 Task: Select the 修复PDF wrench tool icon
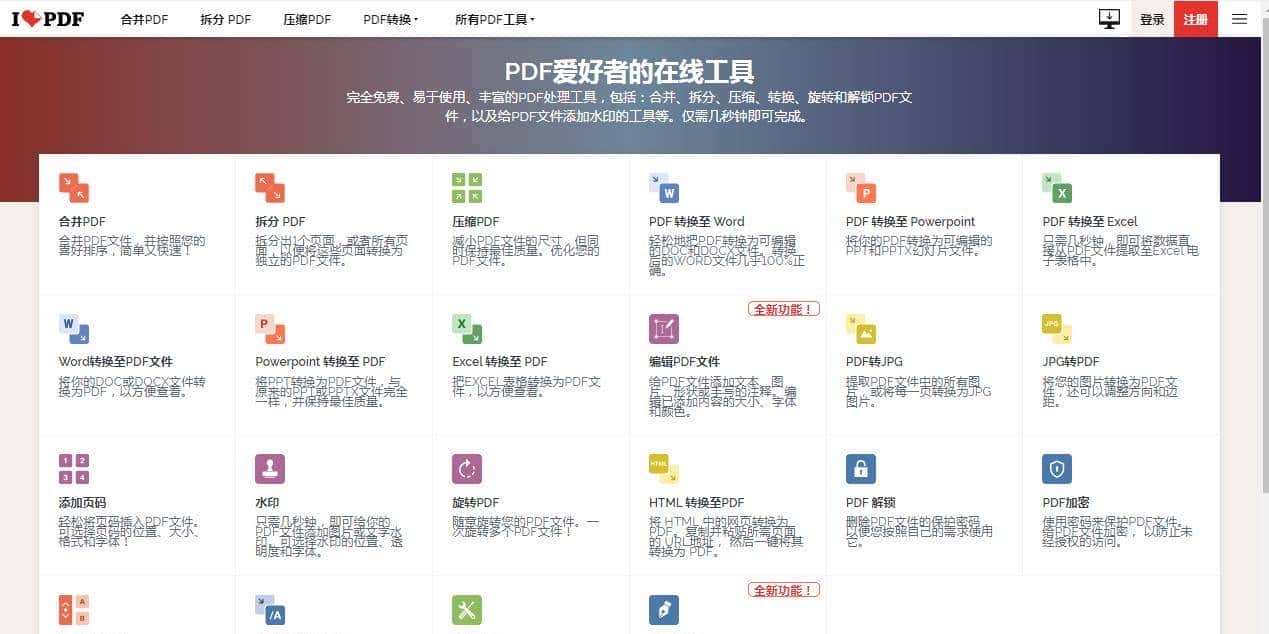466,608
